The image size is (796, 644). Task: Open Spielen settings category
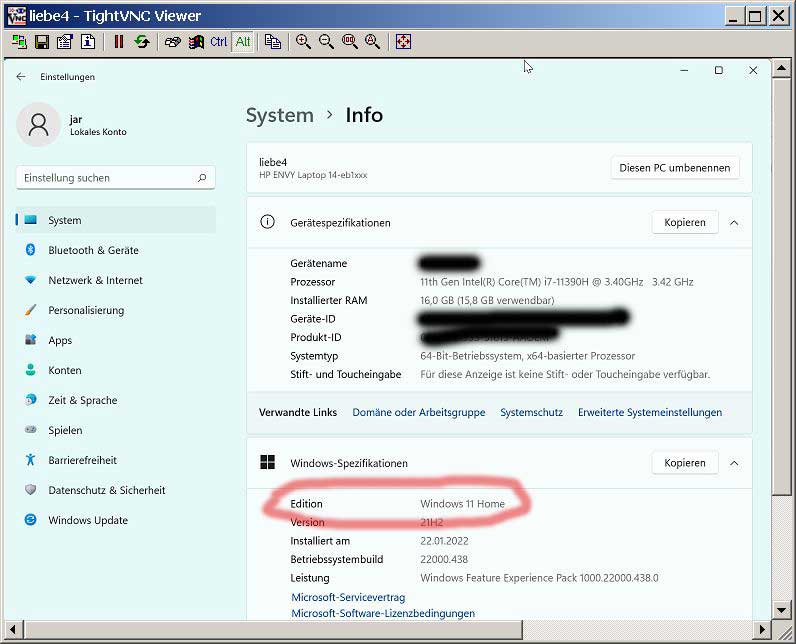(x=116, y=430)
